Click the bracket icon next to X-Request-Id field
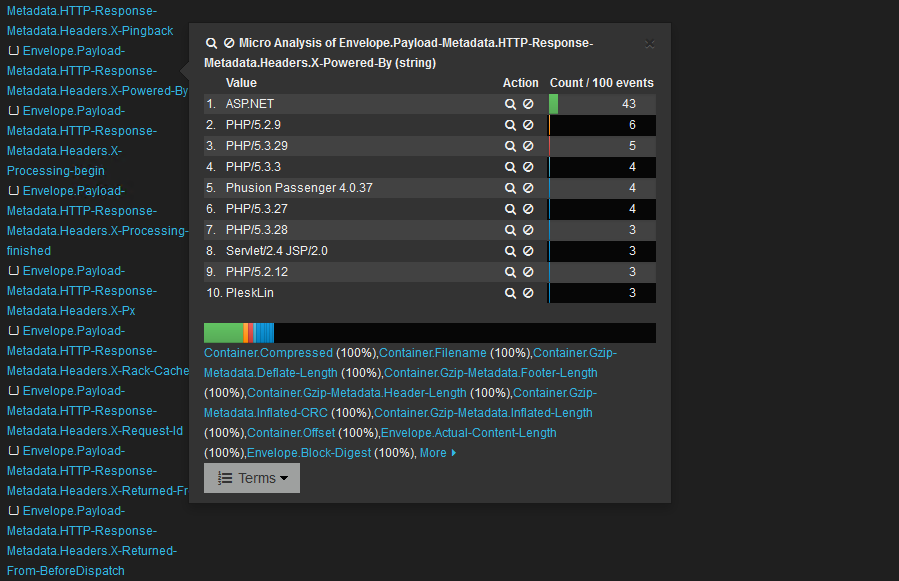 pyautogui.click(x=14, y=391)
